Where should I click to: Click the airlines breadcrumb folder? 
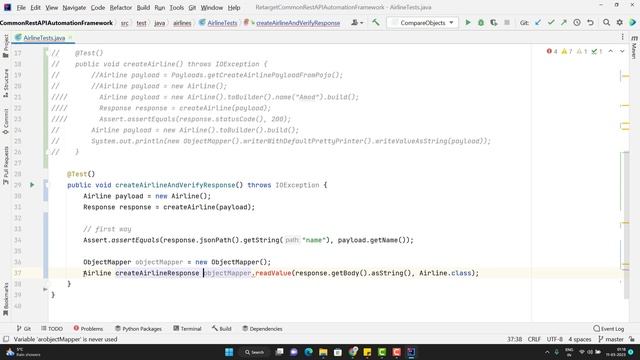click(182, 23)
